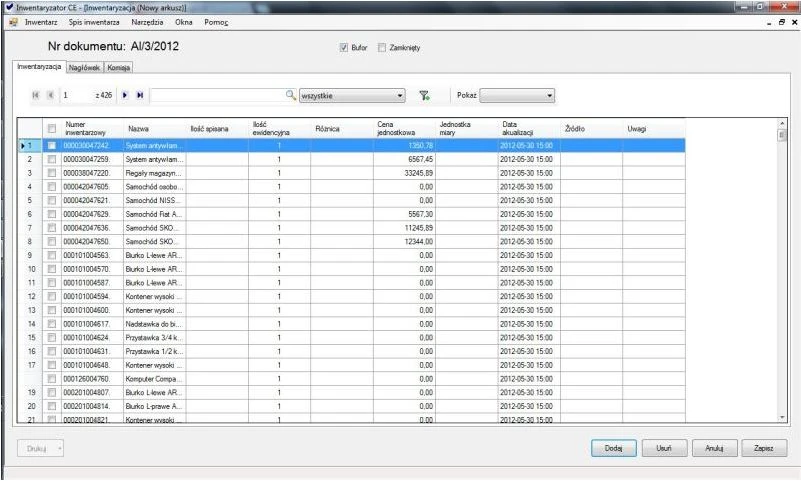Select price cell 6567,45

[404, 159]
